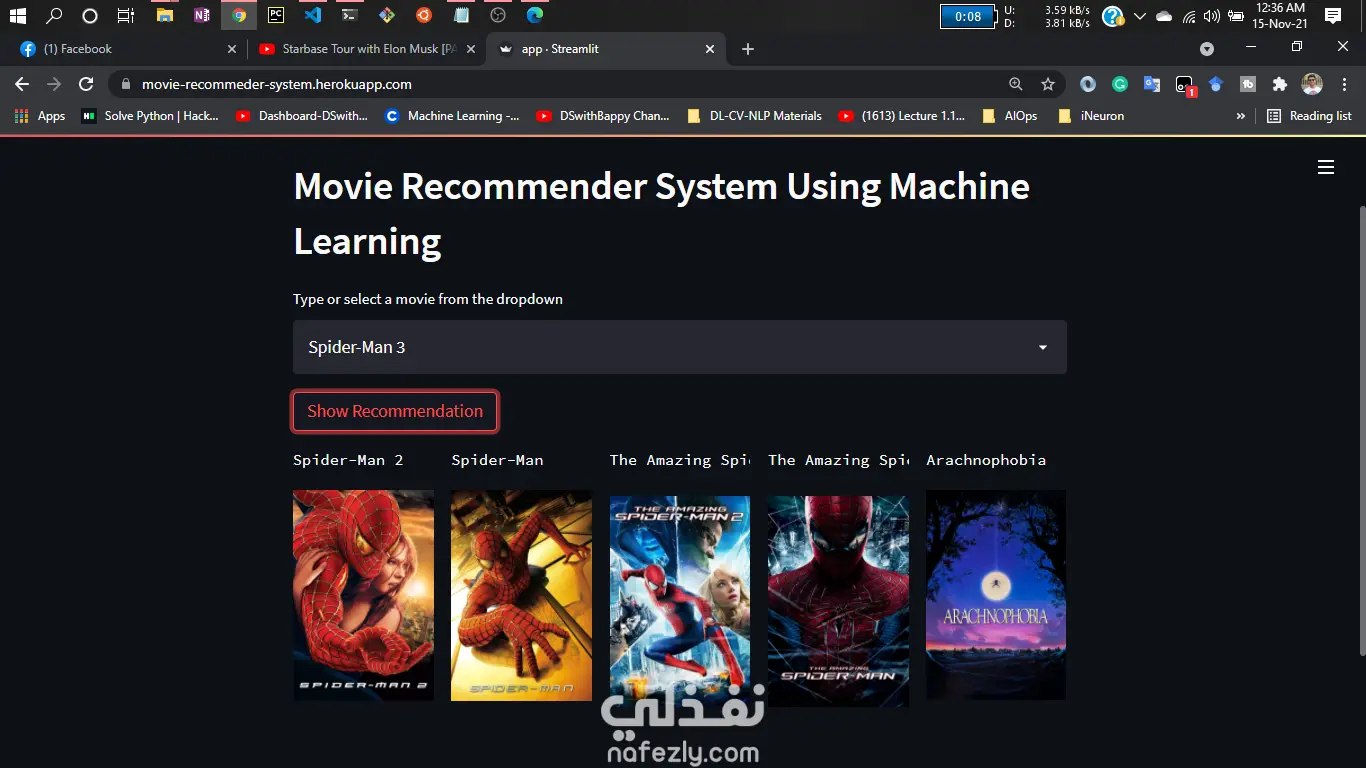Image resolution: width=1366 pixels, height=768 pixels.
Task: Open the (1613) Lecture 1.1... bookmark
Action: 902,116
